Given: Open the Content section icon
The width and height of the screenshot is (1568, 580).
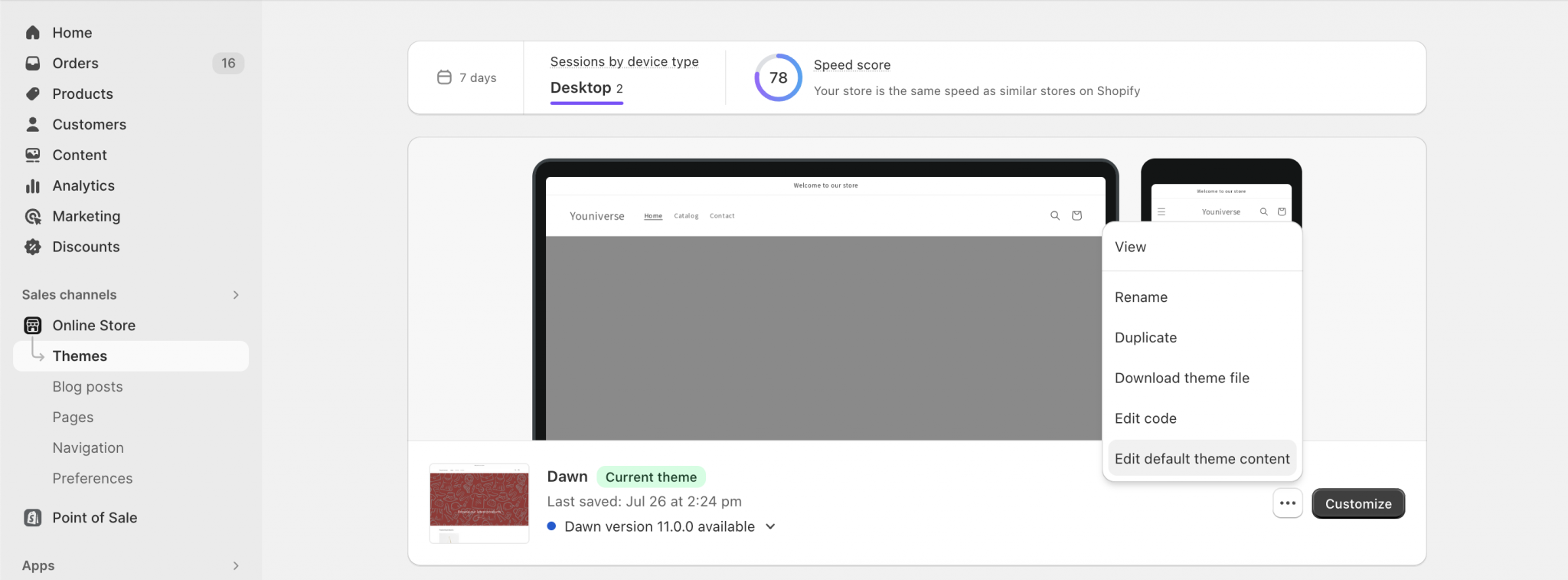Looking at the screenshot, I should coord(32,155).
